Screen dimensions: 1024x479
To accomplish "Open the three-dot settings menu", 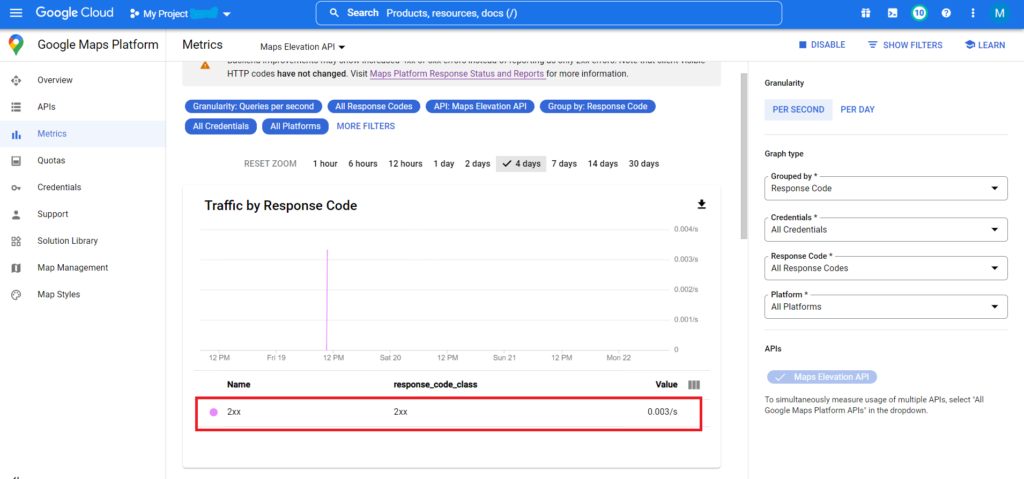I will 973,13.
